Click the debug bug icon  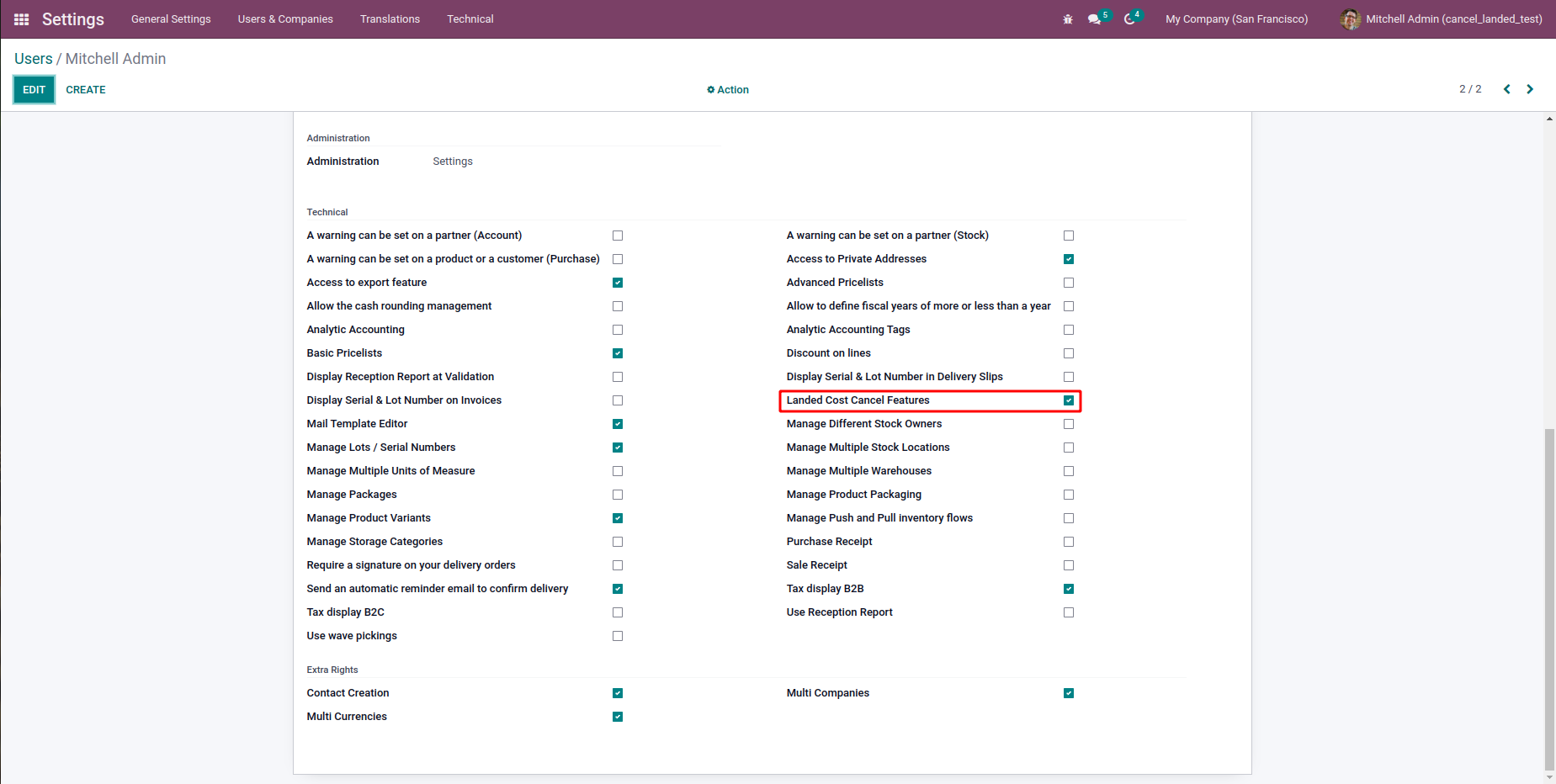click(1068, 19)
